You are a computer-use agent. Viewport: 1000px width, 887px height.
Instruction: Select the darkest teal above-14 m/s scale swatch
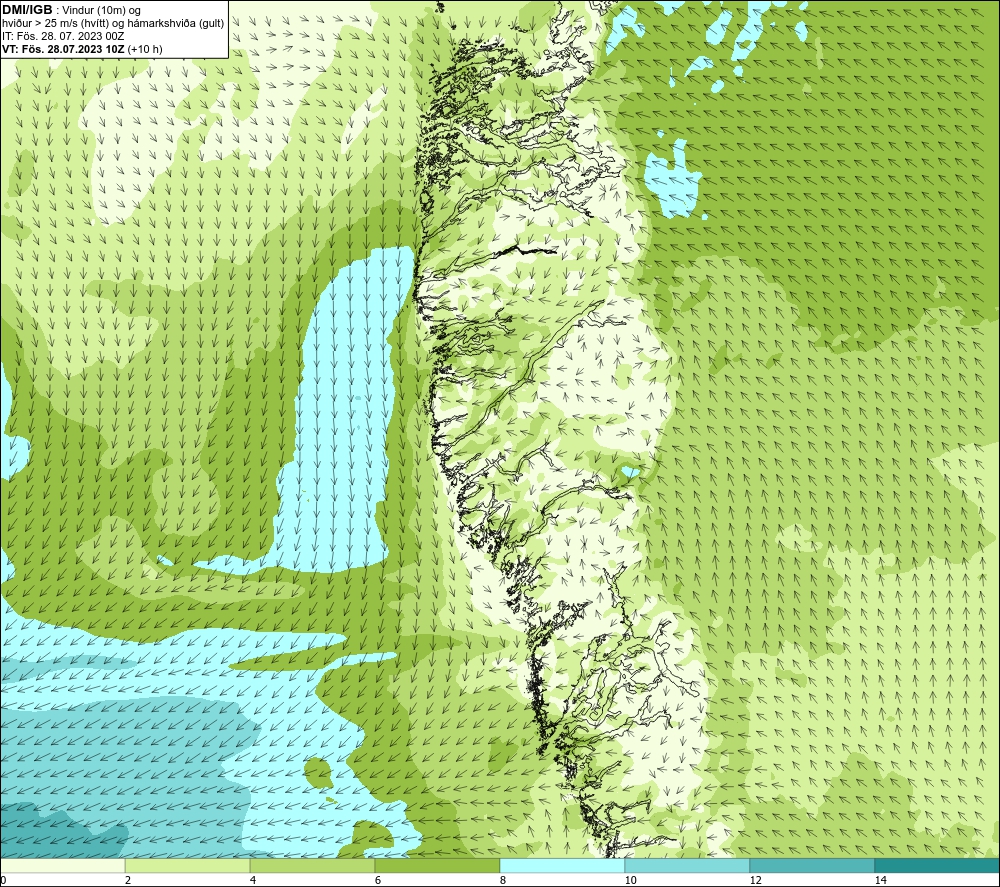937,865
